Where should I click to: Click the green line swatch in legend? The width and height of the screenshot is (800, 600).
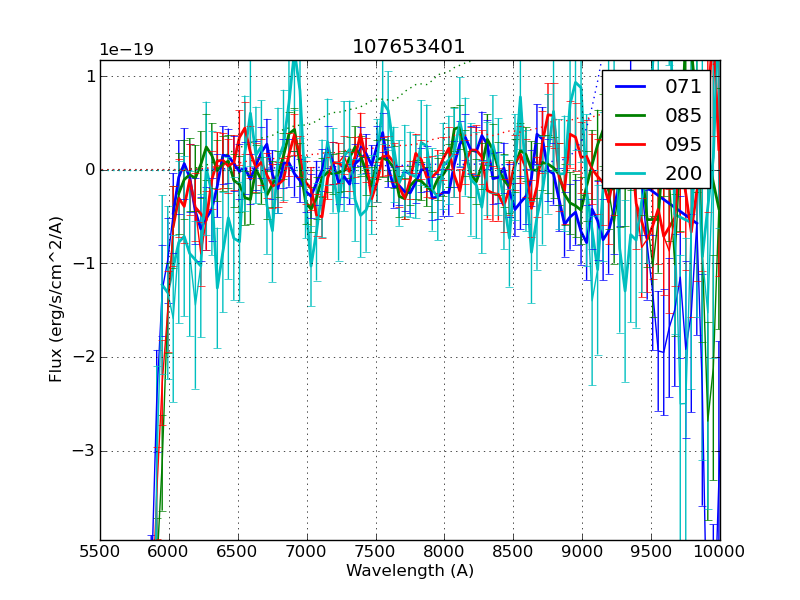tap(630, 115)
